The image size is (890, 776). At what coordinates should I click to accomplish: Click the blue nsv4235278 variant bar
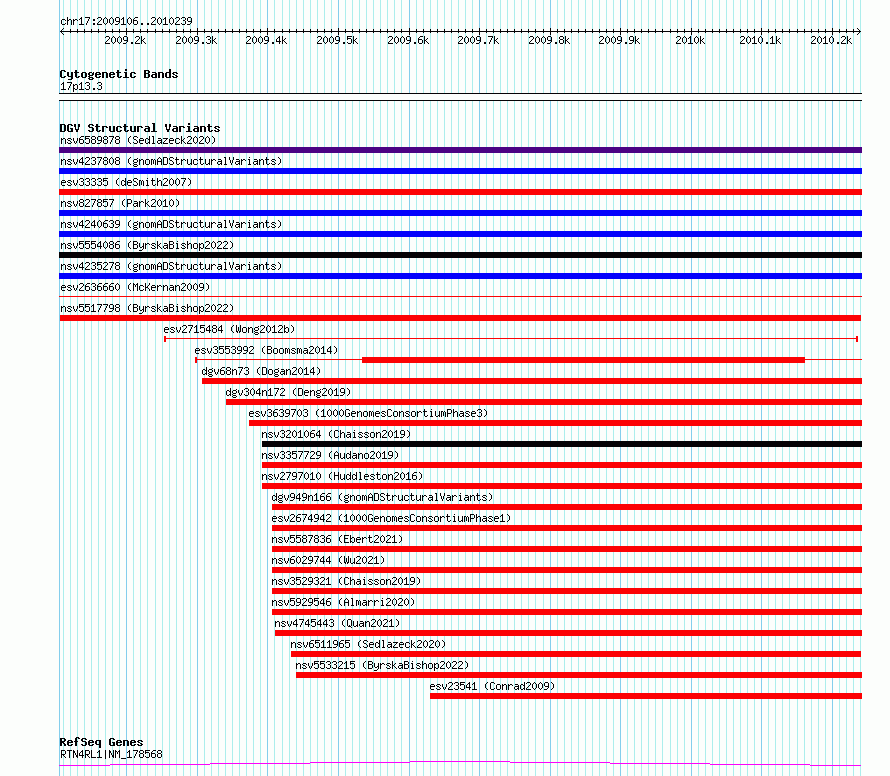[x=460, y=276]
